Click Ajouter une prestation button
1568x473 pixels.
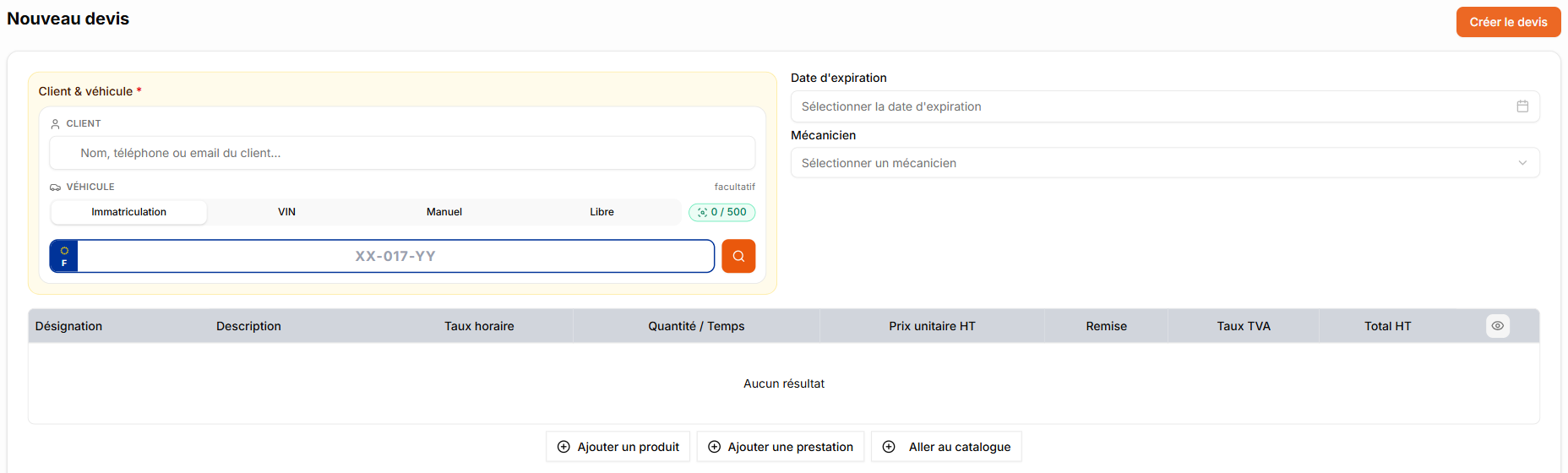pos(781,447)
